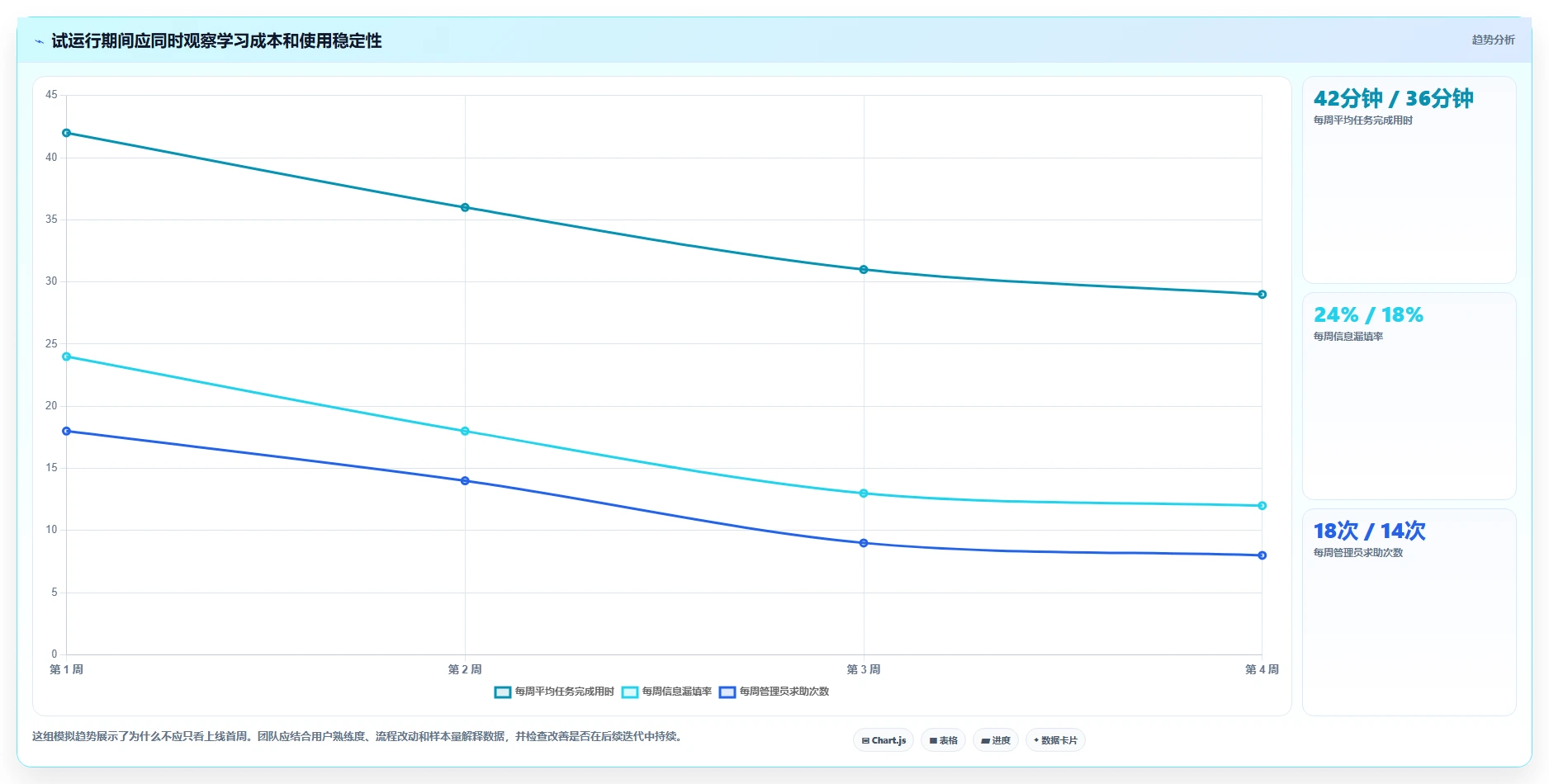Image resolution: width=1549 pixels, height=784 pixels.
Task: Click the 第 3 周 x-axis label
Action: coord(864,669)
